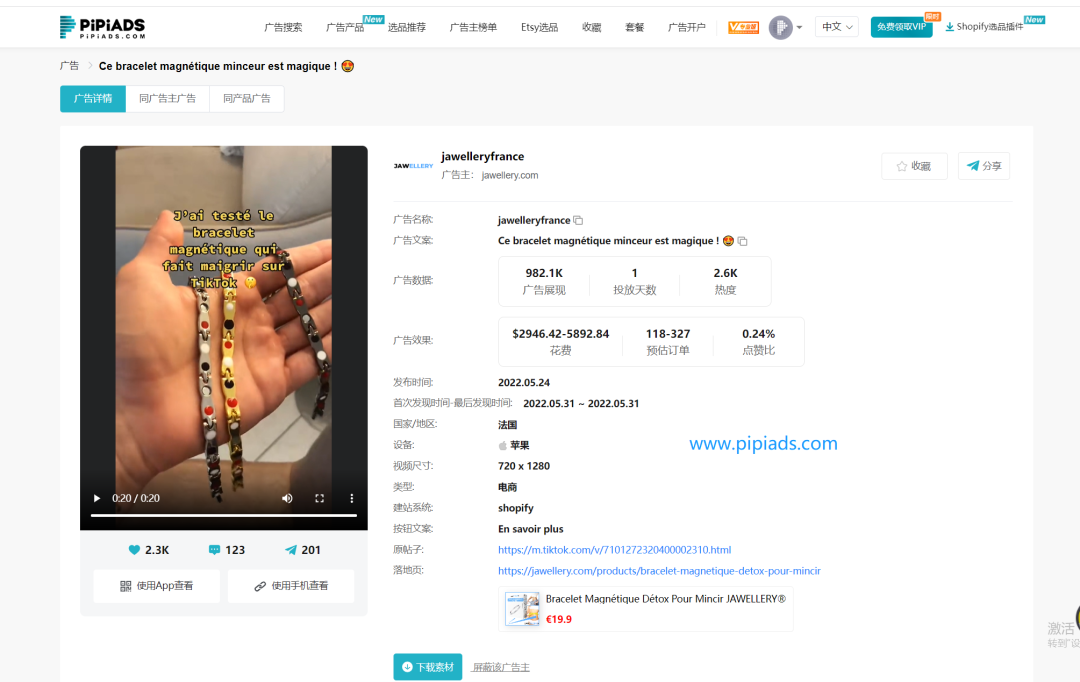1080x682 pixels.
Task: Click the orange VIP badge icon
Action: [744, 28]
